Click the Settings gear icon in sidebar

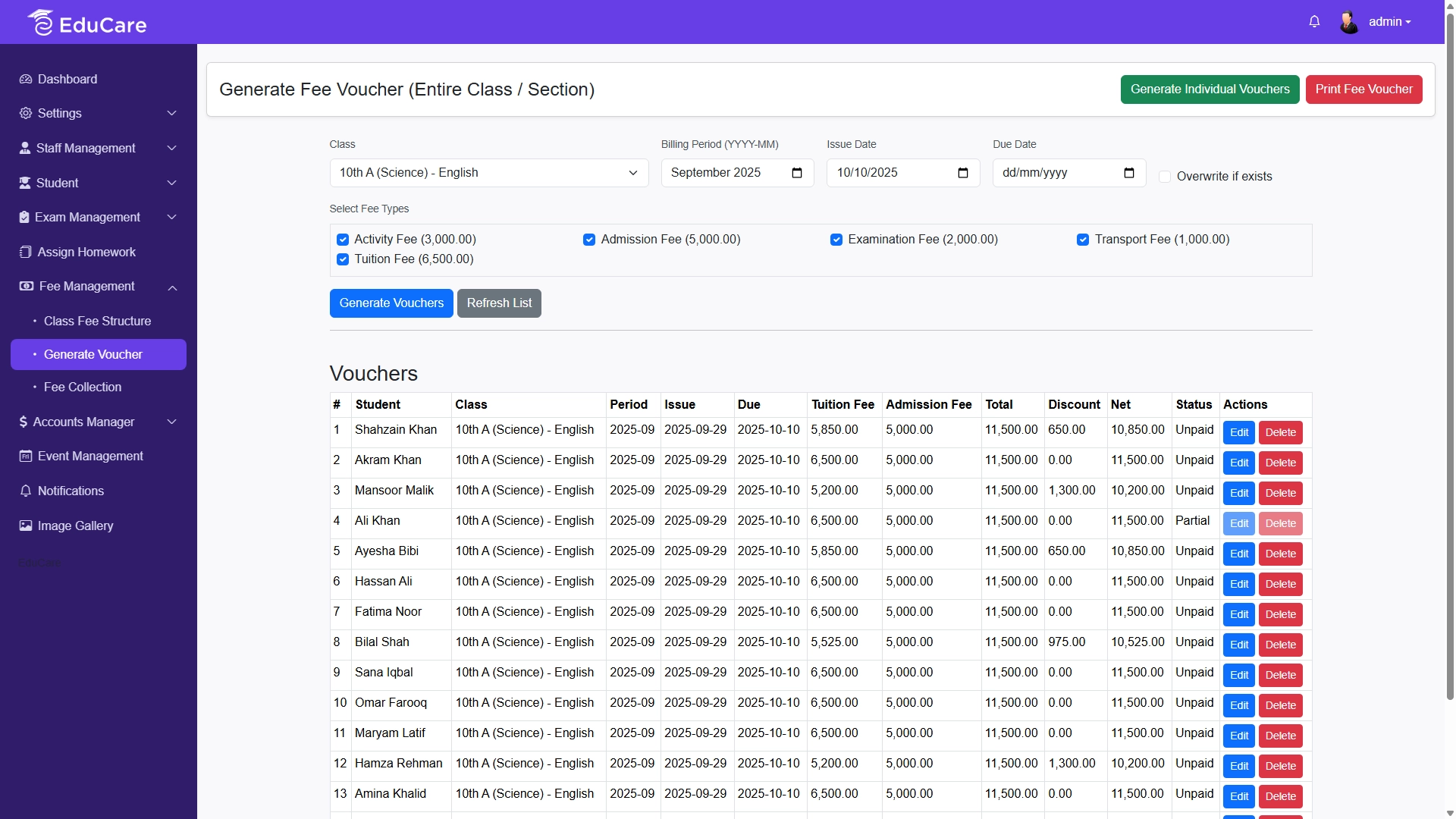pyautogui.click(x=26, y=113)
